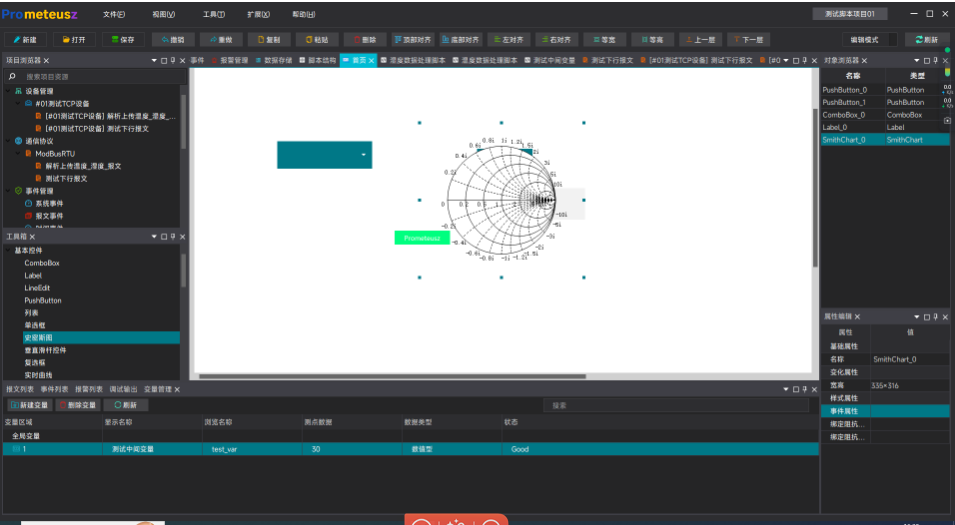Select 复选框 checkbox widget in toolbox
Image resolution: width=955 pixels, height=525 pixels.
tap(35, 363)
